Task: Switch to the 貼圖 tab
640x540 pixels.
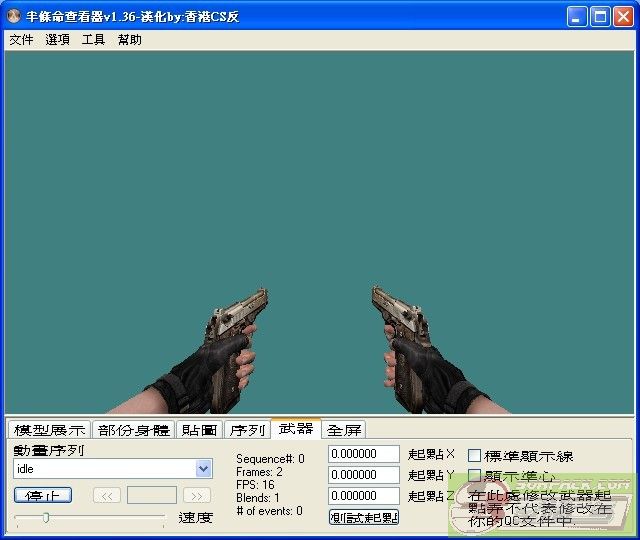Action: tap(200, 430)
